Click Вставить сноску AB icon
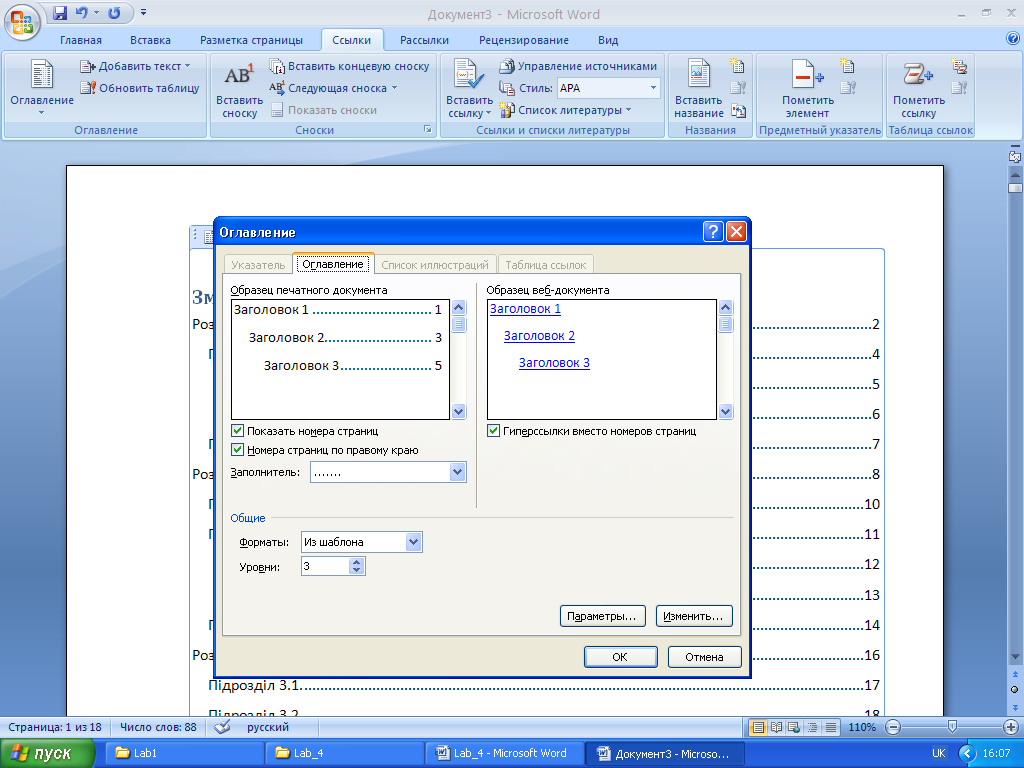Viewport: 1024px width, 768px height. 238,75
